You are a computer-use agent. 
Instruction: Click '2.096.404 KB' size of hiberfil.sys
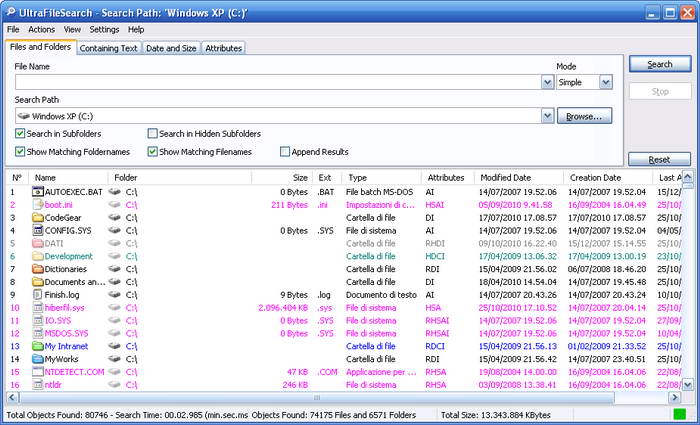pyautogui.click(x=283, y=308)
